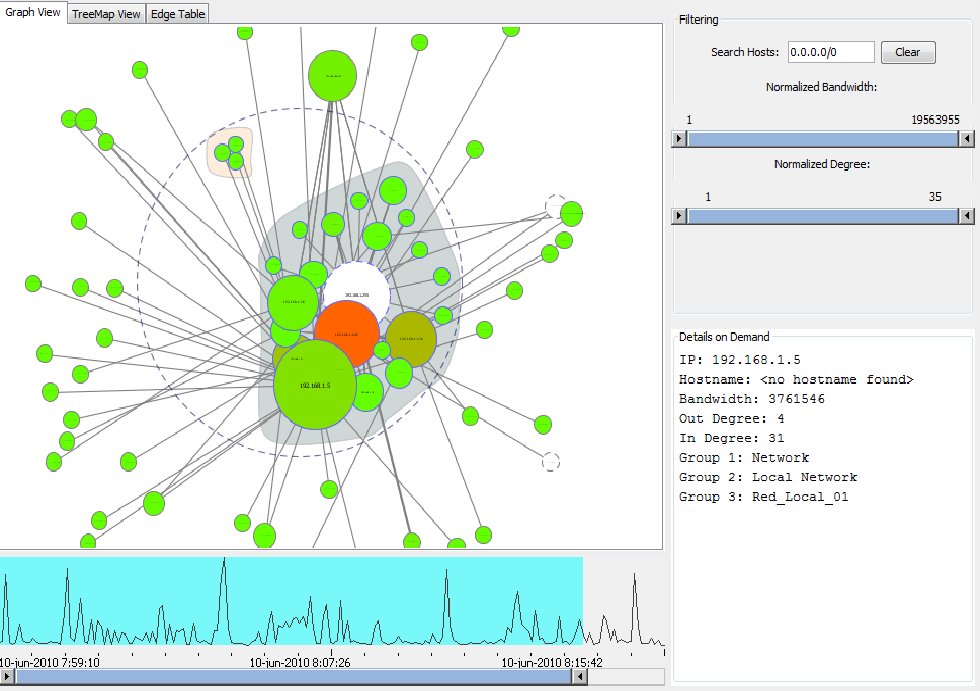This screenshot has width=980, height=691.
Task: Focus the Search Hosts input field
Action: pyautogui.click(x=831, y=52)
